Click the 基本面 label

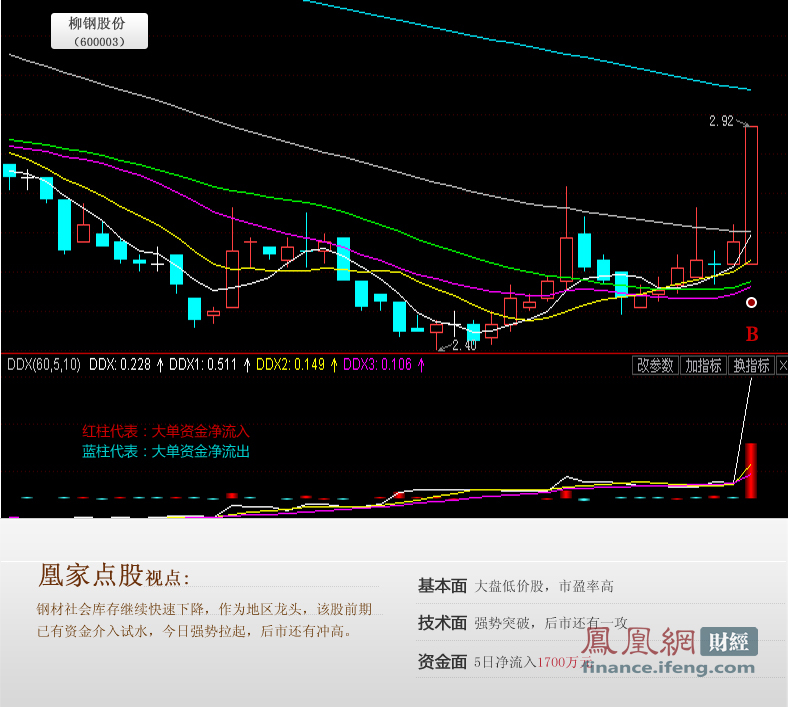click(442, 586)
